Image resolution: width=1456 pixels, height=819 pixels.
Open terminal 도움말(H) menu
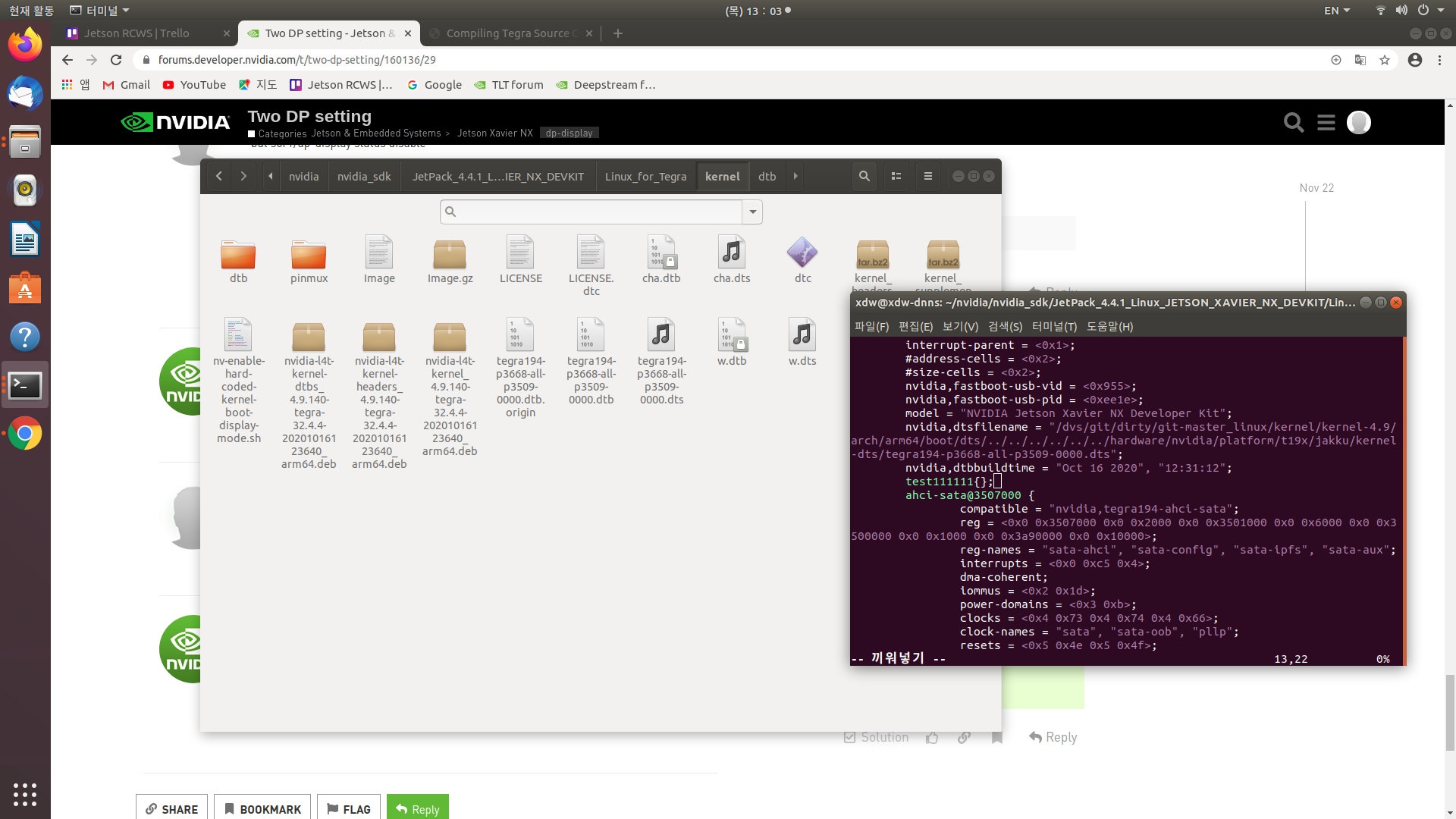(x=1109, y=326)
